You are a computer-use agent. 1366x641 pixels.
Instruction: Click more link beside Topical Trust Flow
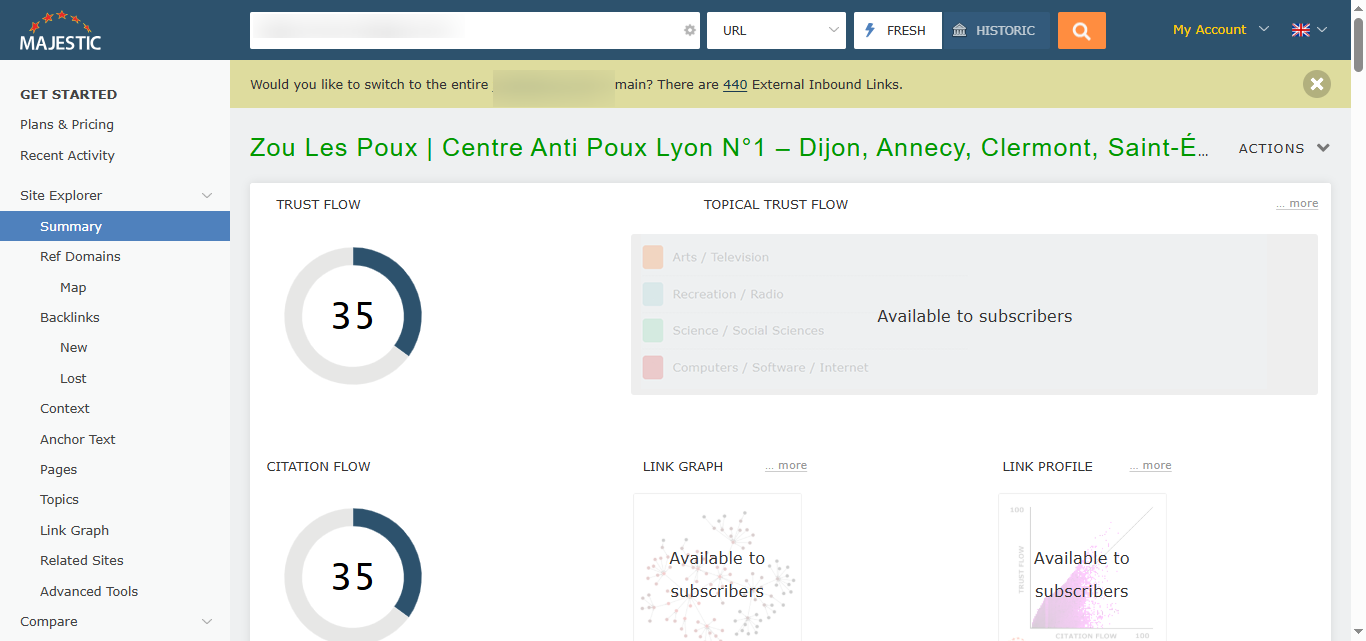1296,203
